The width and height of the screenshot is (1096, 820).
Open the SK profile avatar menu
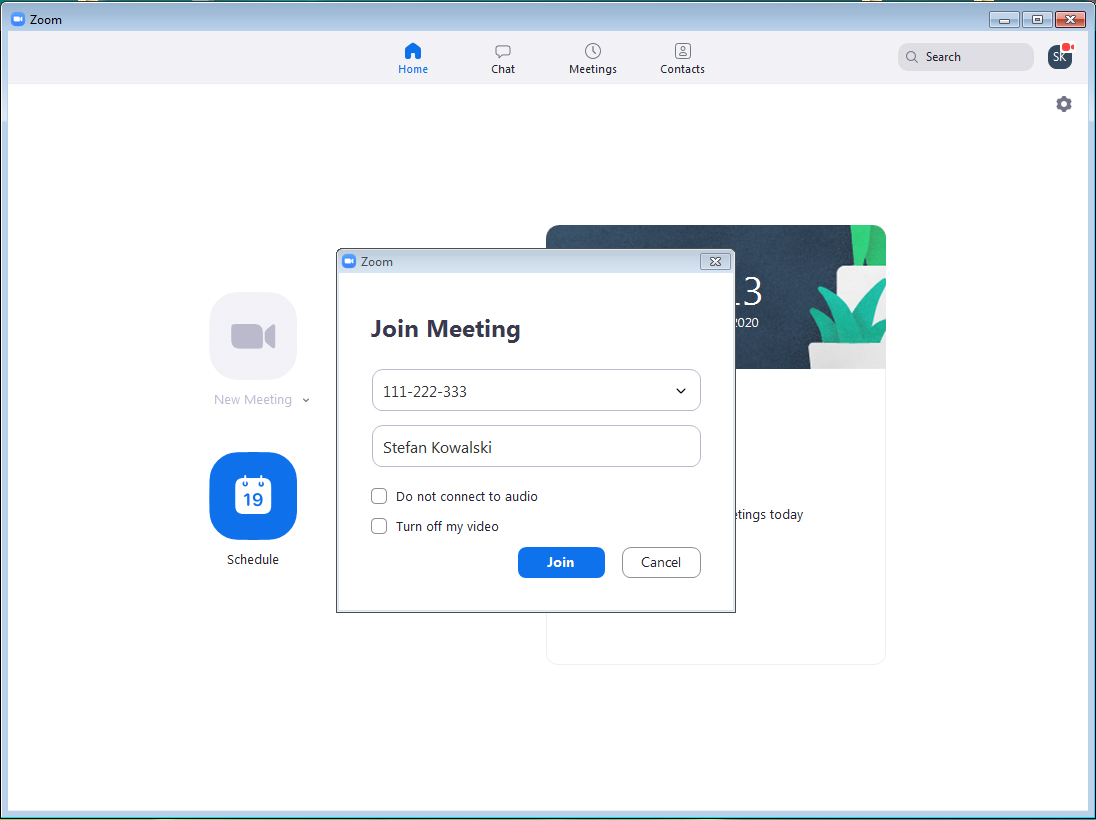[x=1060, y=57]
